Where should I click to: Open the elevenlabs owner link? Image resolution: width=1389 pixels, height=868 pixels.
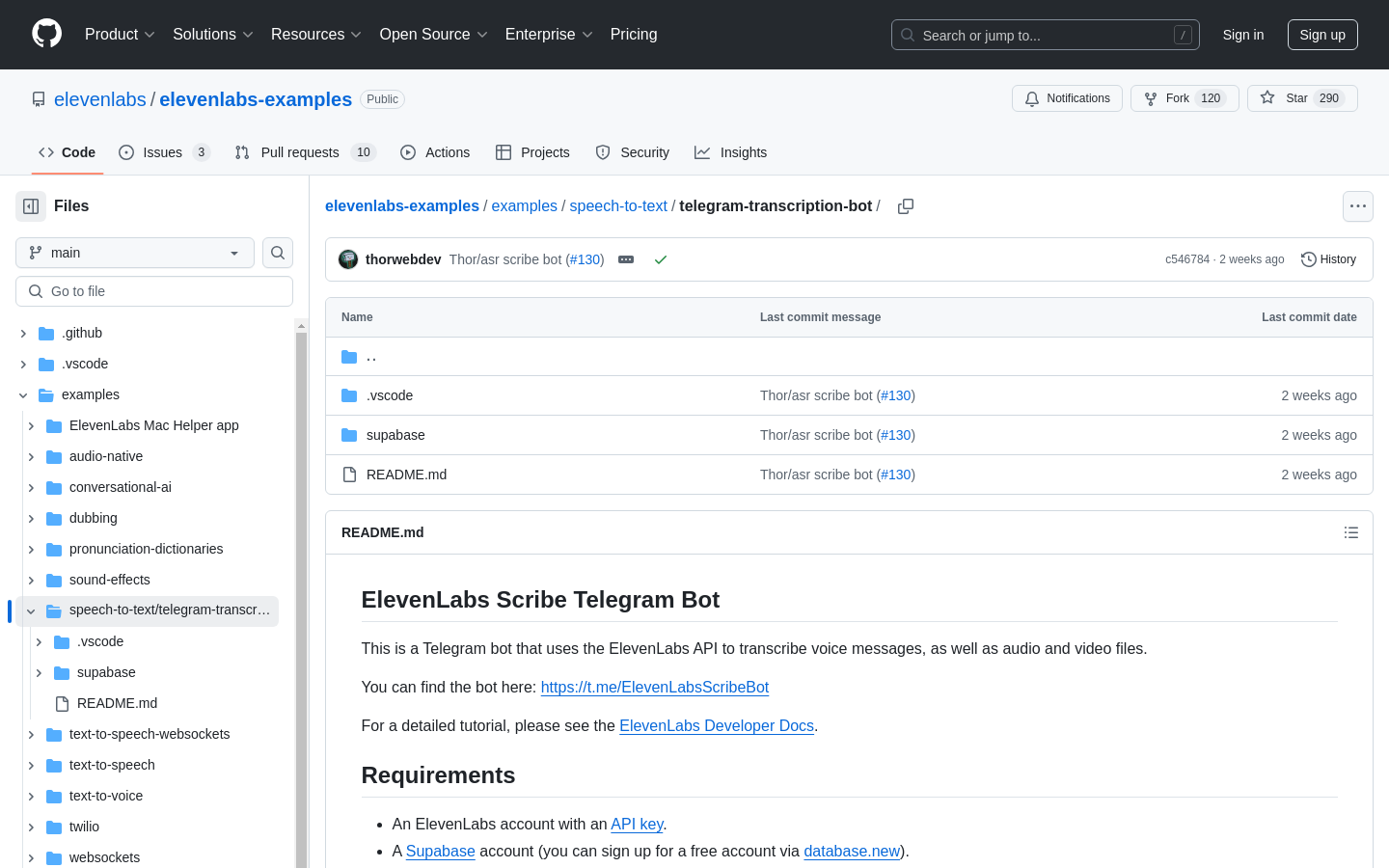(100, 99)
